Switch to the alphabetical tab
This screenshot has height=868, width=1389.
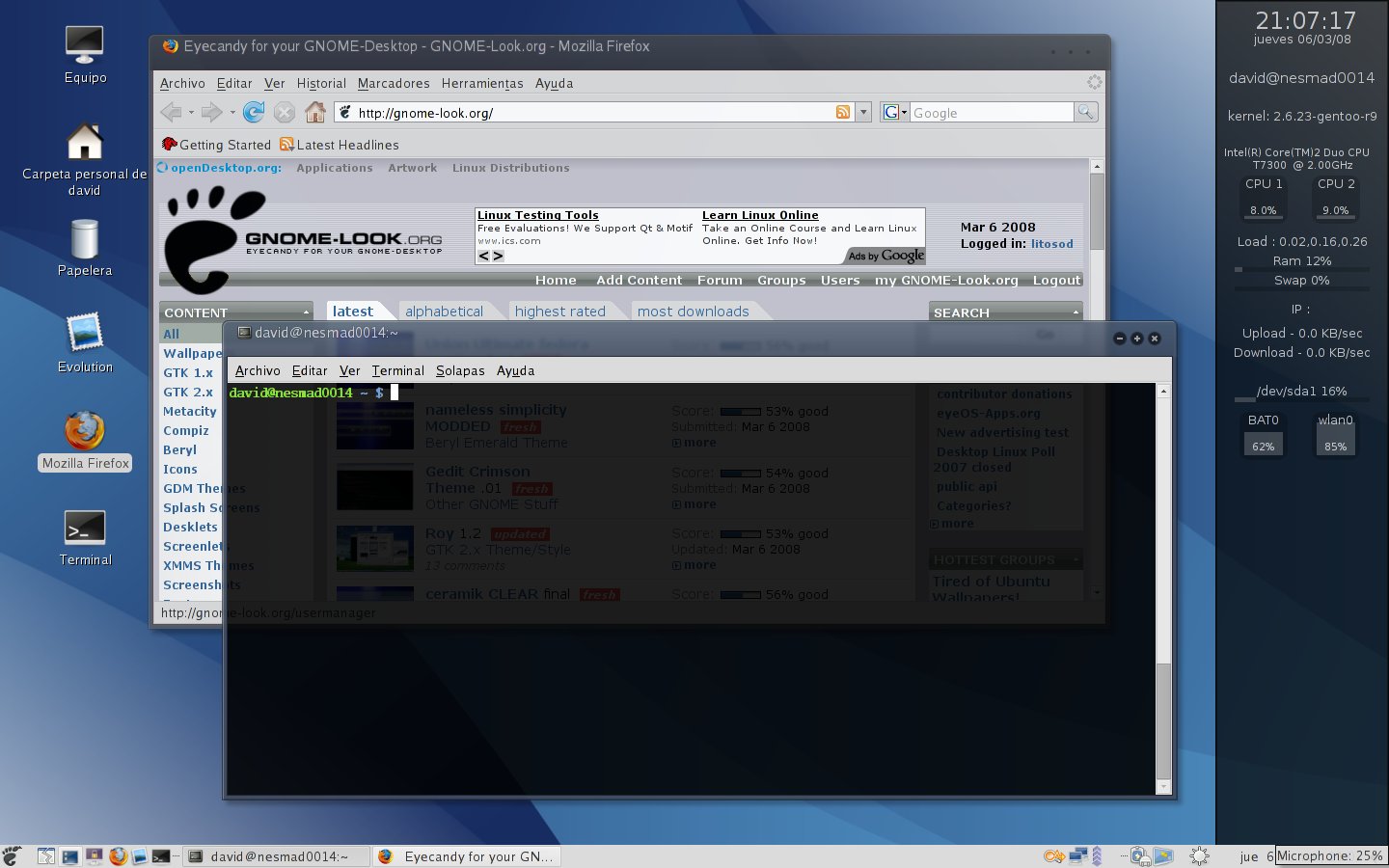click(444, 311)
